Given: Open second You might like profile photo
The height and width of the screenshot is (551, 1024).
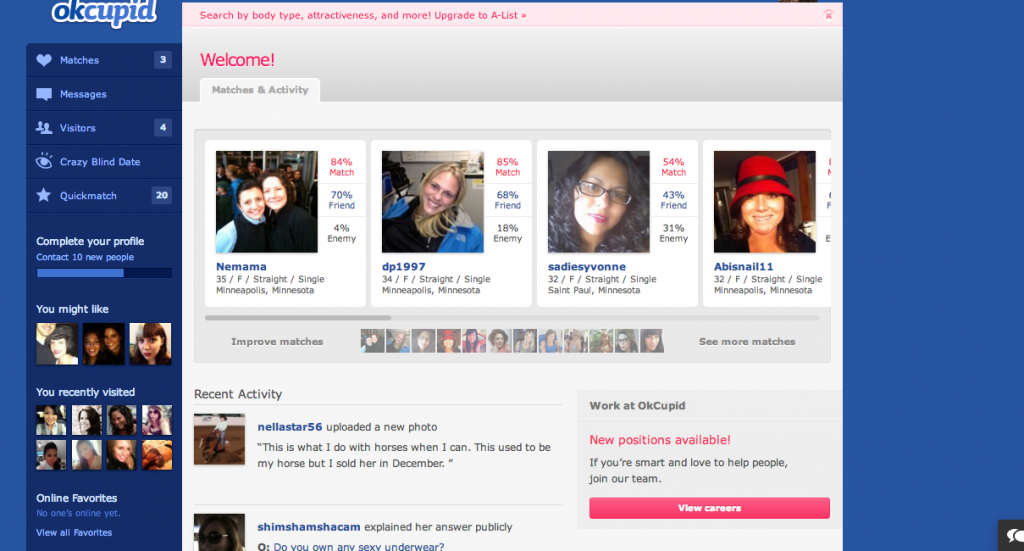Looking at the screenshot, I should point(103,343).
